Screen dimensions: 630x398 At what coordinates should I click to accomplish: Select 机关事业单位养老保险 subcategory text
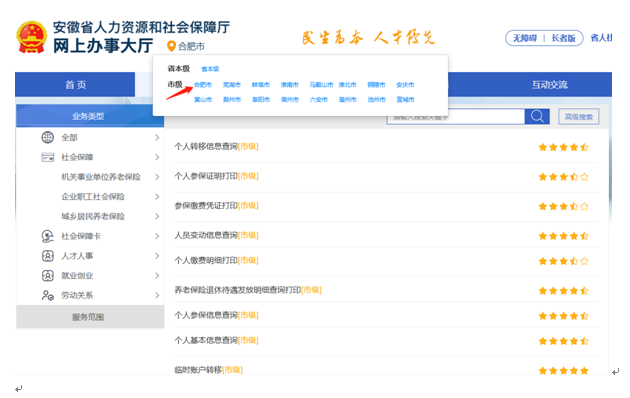point(101,177)
